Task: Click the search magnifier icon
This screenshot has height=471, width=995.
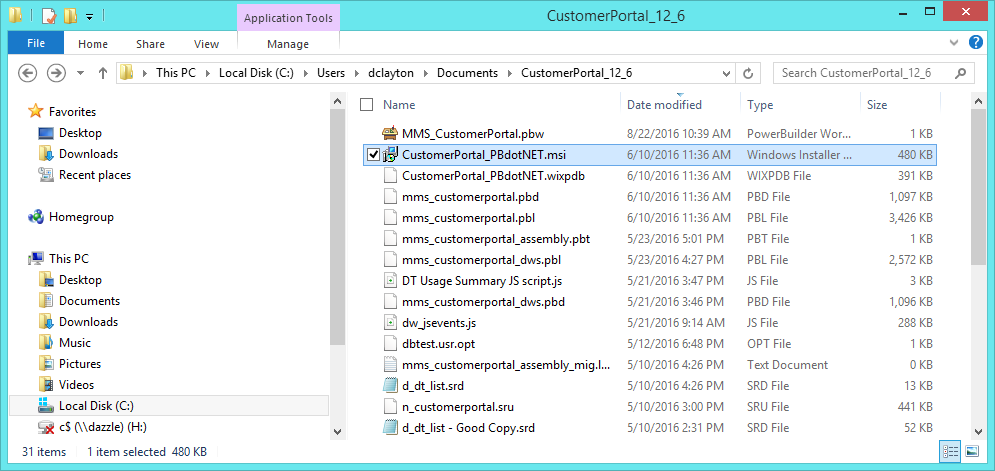Action: click(963, 73)
